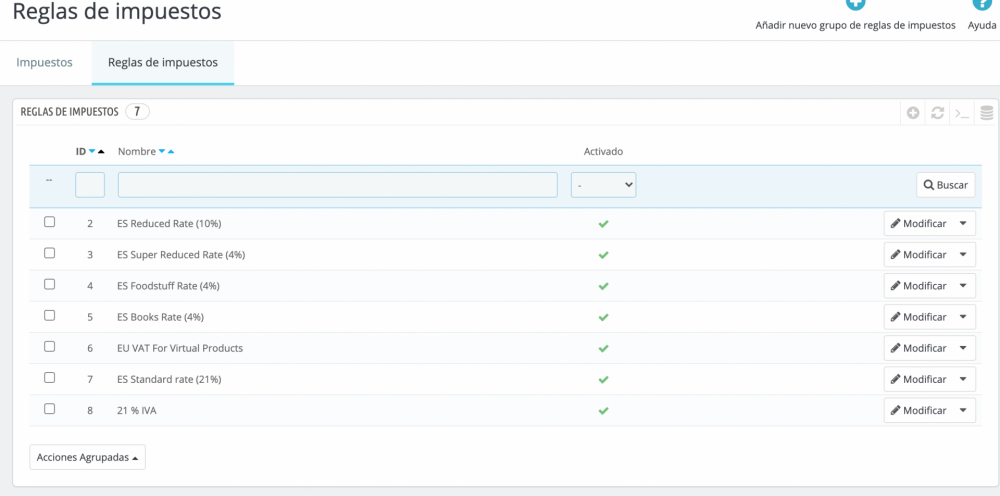Select checkbox for ES Reduced Rate (10%)
Viewport: 1000px width, 496px height.
coord(49,222)
